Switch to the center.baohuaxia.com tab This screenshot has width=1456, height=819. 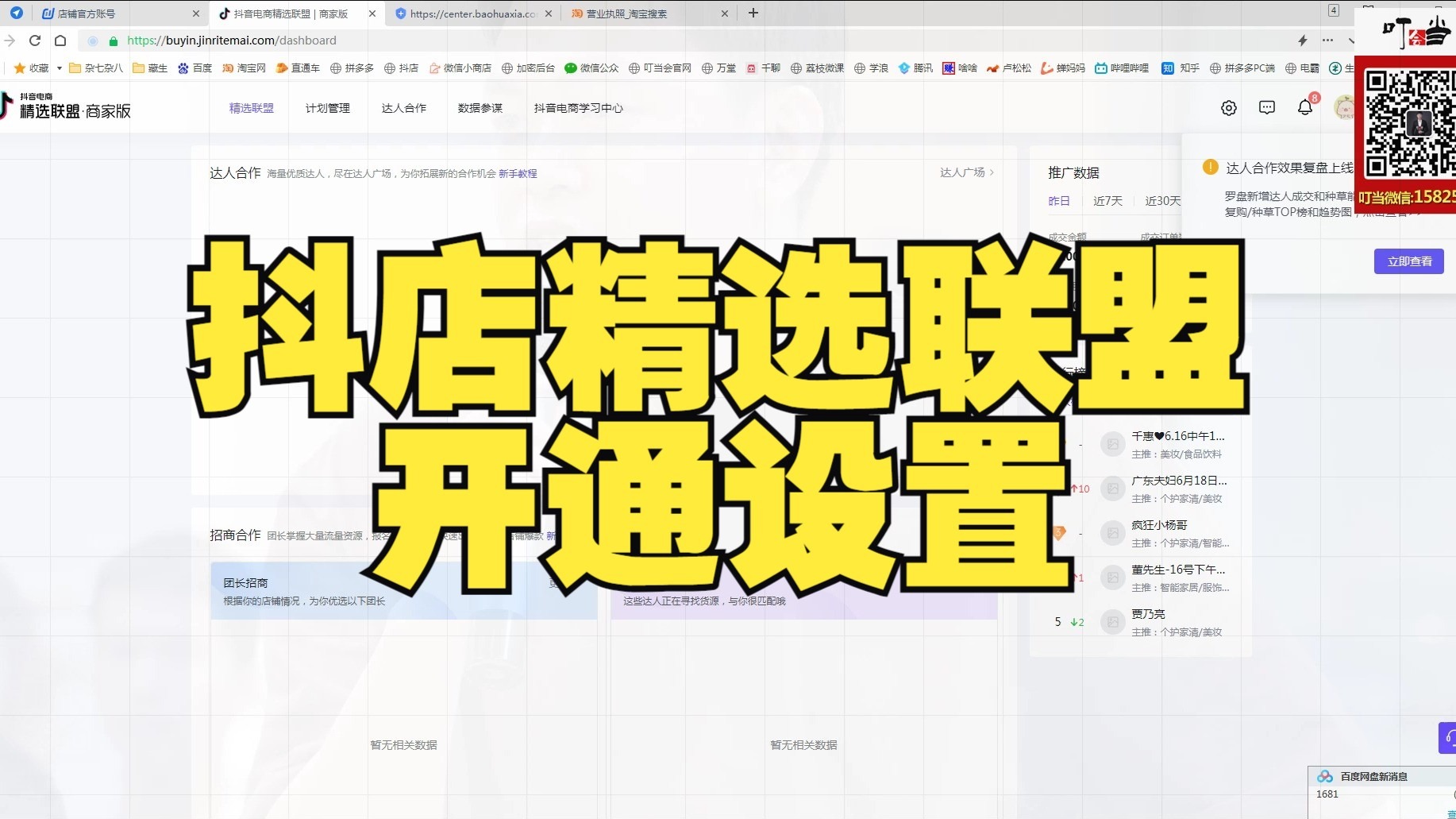coord(472,14)
